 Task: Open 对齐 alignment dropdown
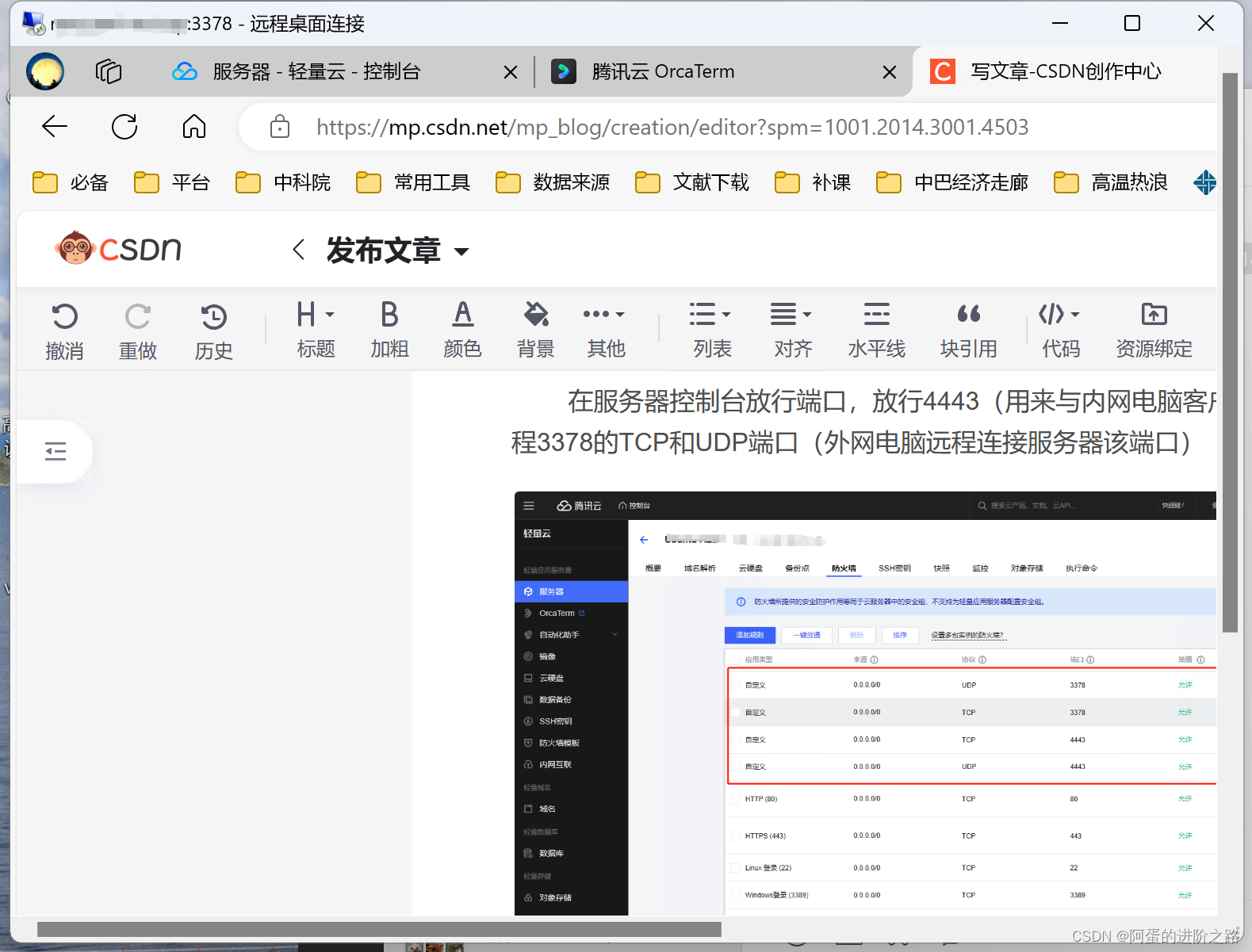point(792,330)
